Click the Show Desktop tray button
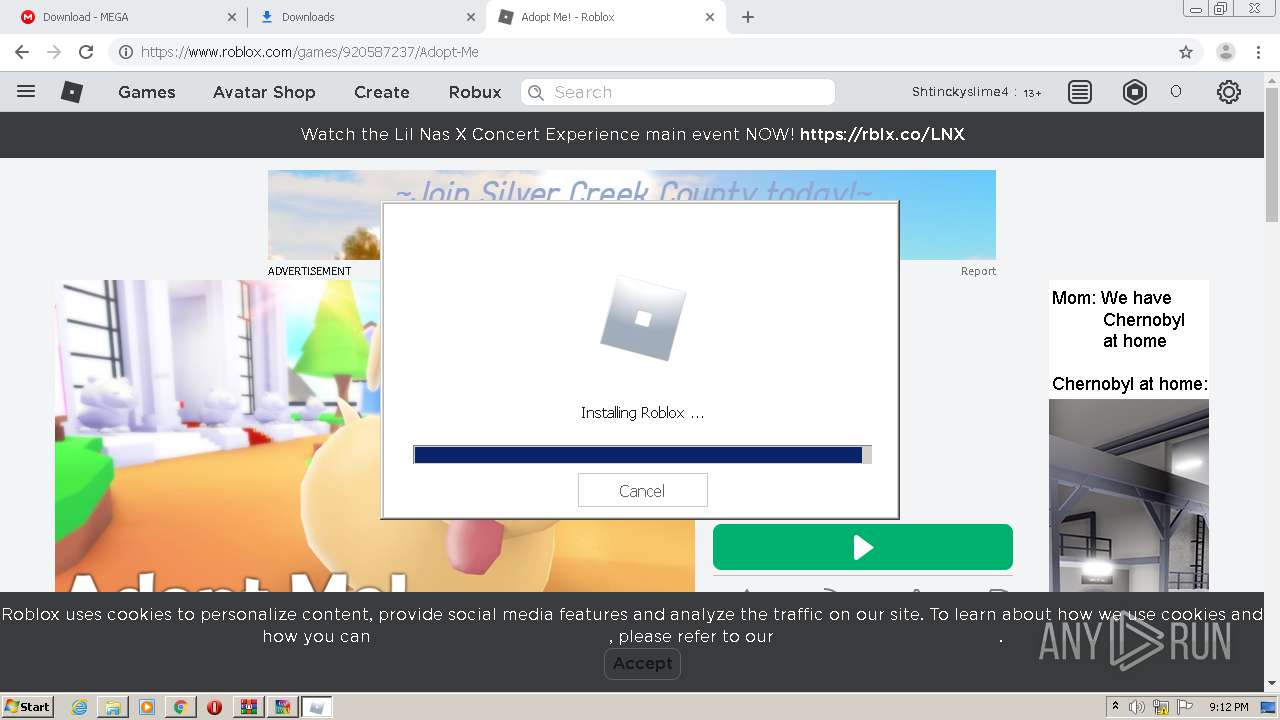 pos(1270,707)
